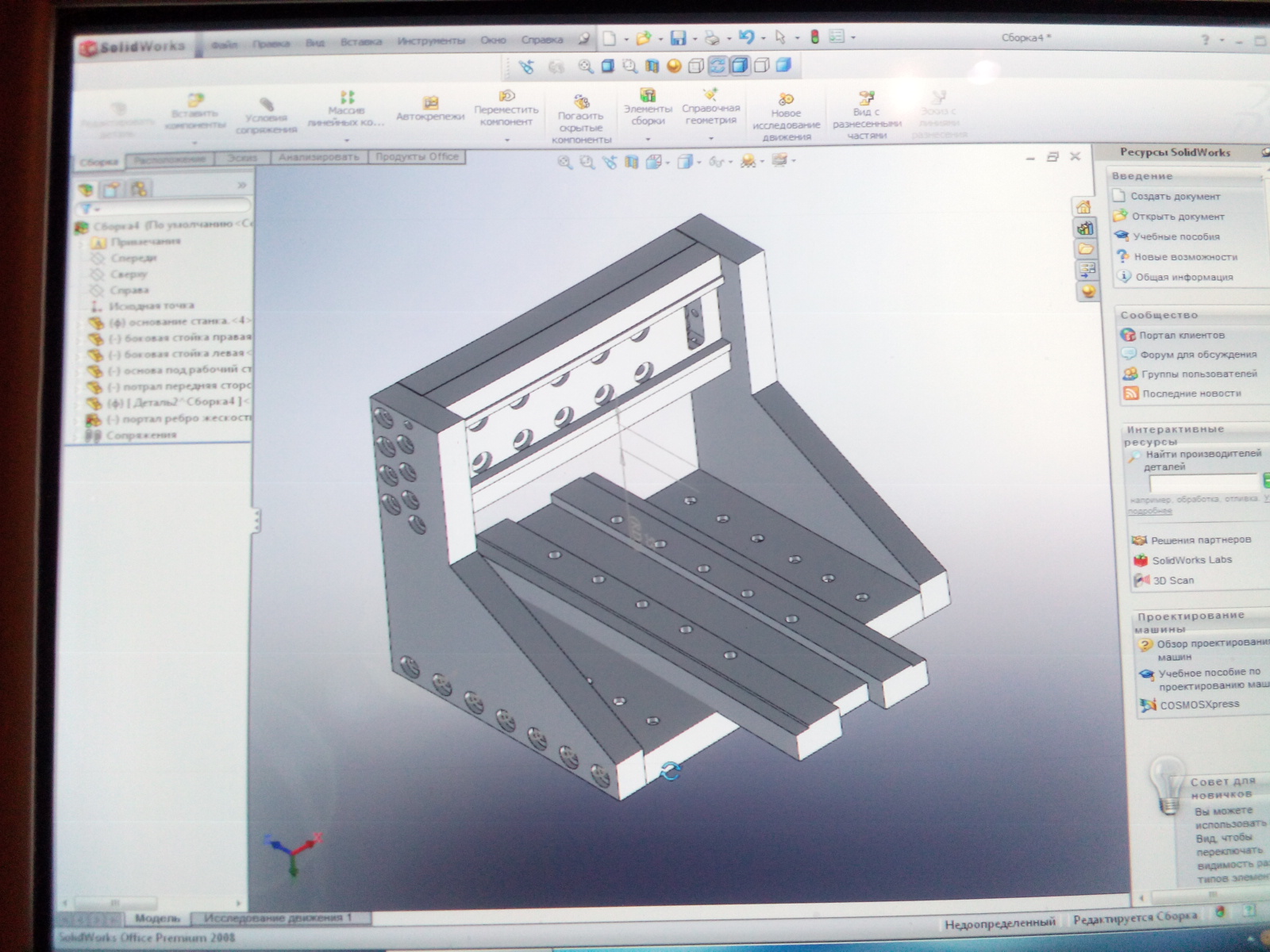Click the Переместить компонент tool
The image size is (1270, 952).
506,108
